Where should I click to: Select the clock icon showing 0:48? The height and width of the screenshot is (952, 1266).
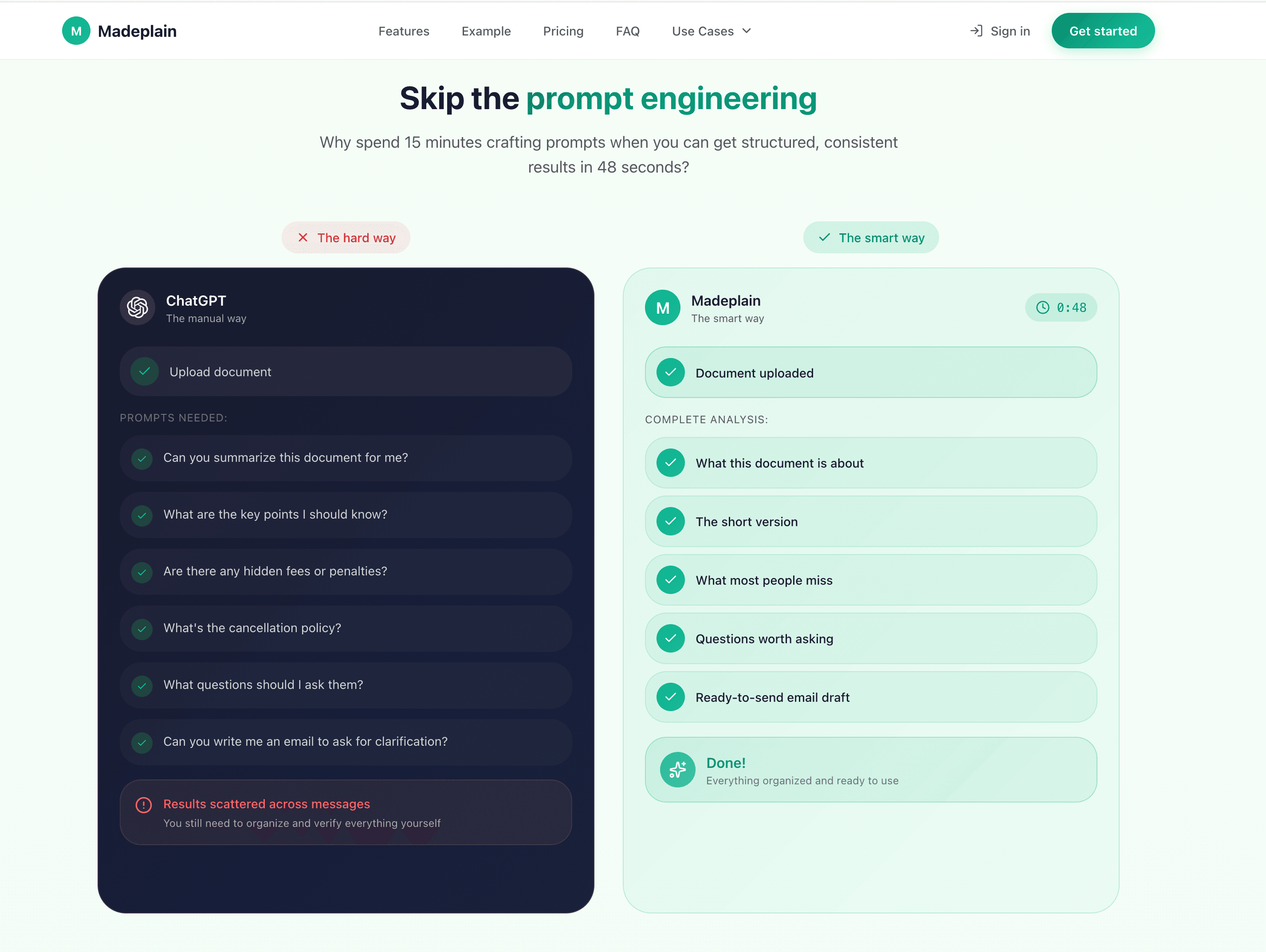(x=1043, y=307)
